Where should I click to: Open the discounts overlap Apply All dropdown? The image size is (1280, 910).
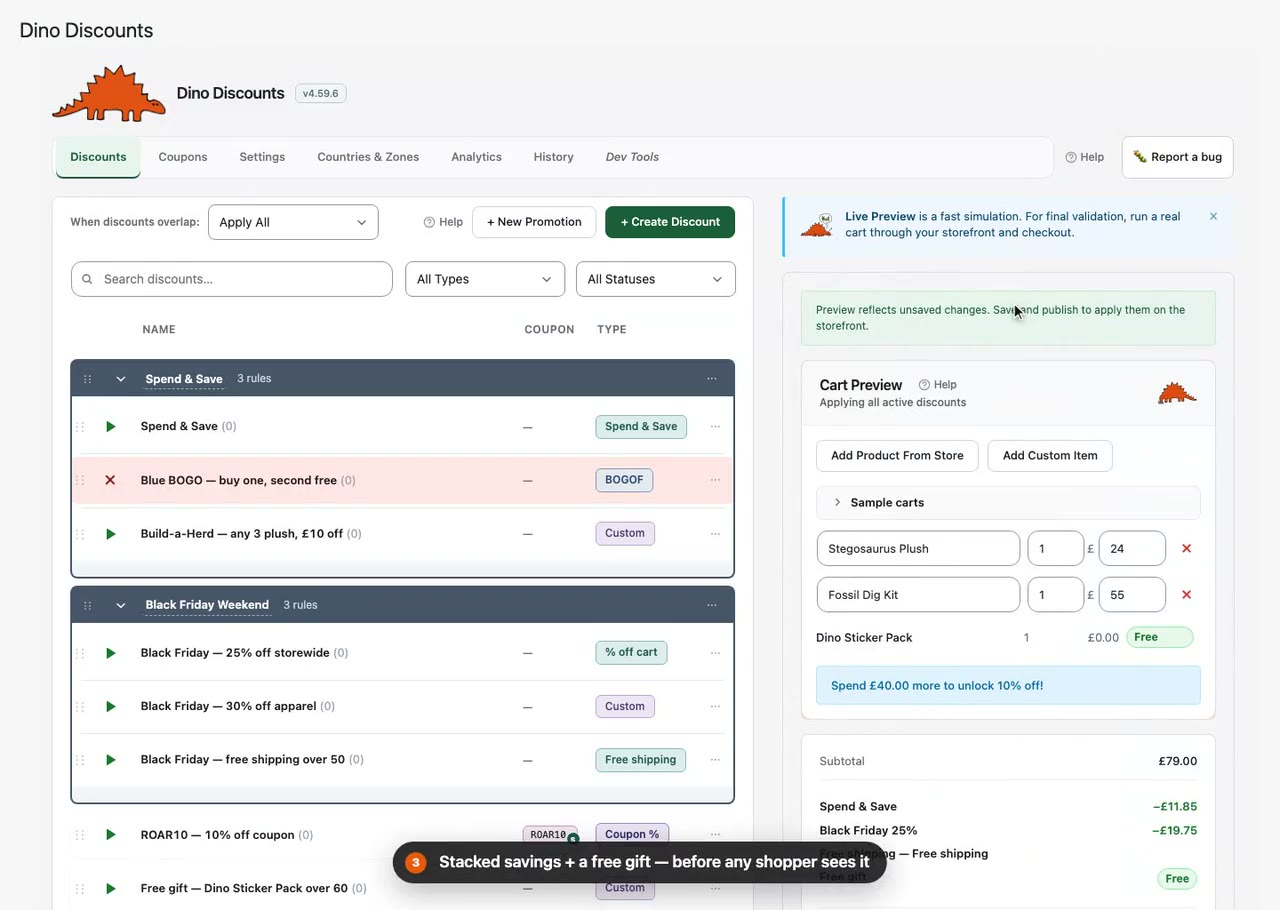(293, 222)
